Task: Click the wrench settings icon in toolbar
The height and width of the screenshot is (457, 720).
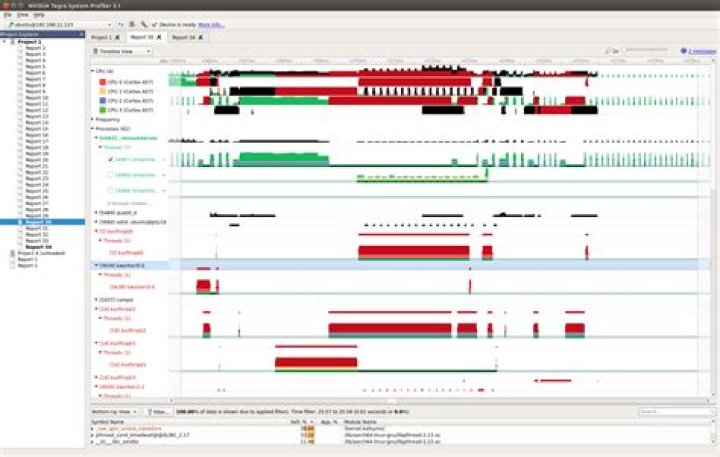Action: pos(144,24)
